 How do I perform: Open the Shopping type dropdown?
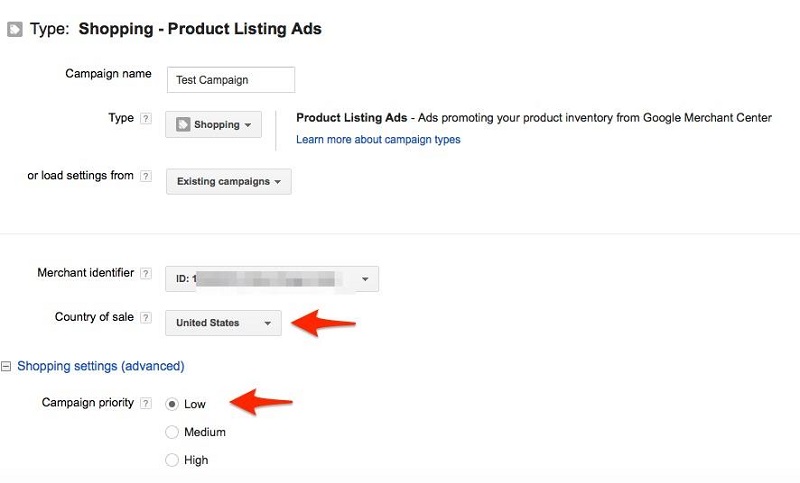click(213, 125)
